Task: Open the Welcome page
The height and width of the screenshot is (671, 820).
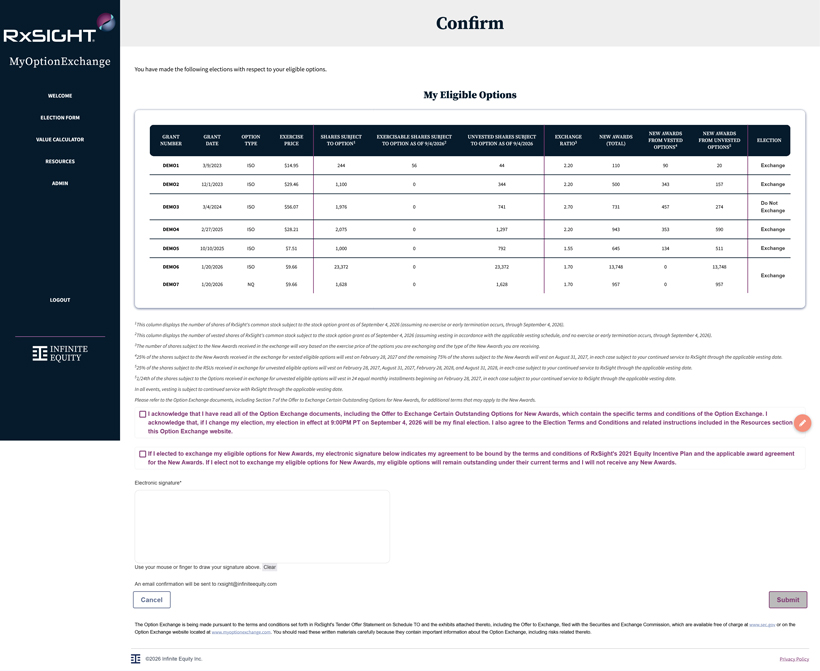Action: [60, 96]
